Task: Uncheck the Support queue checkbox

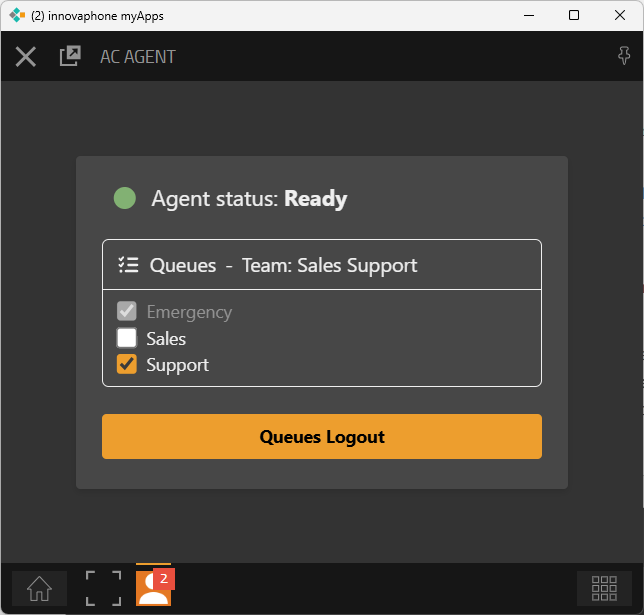Action: coord(127,364)
